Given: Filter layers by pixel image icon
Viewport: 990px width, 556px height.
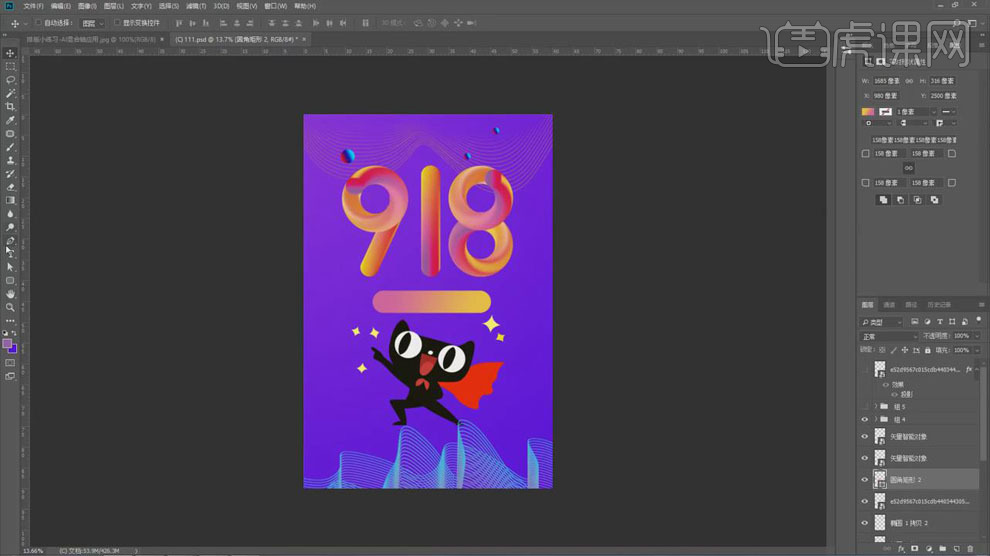Looking at the screenshot, I should pos(914,322).
